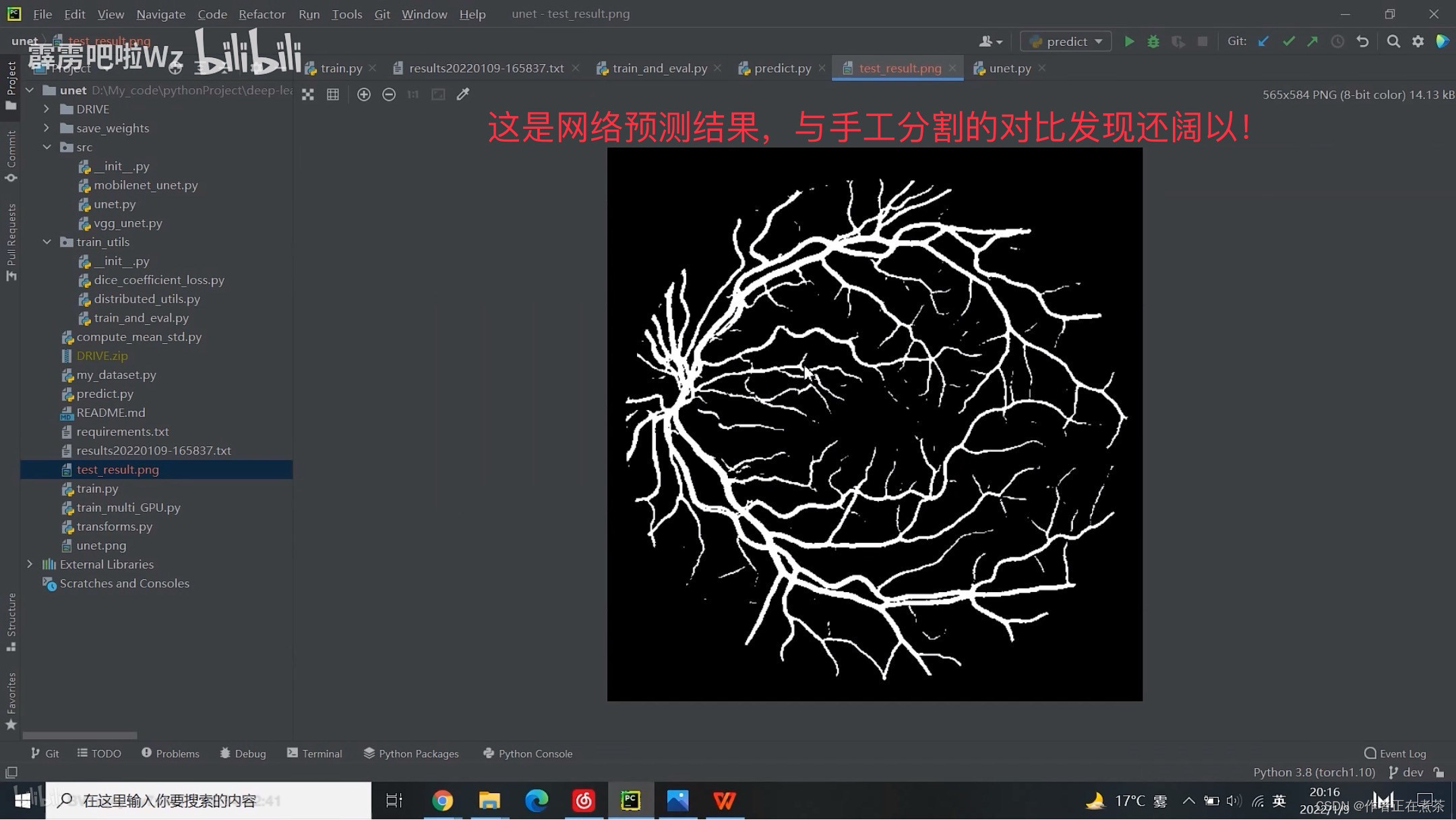Screen dimensions: 1456x820
Task: Click the Git rollback icon
Action: point(1362,42)
